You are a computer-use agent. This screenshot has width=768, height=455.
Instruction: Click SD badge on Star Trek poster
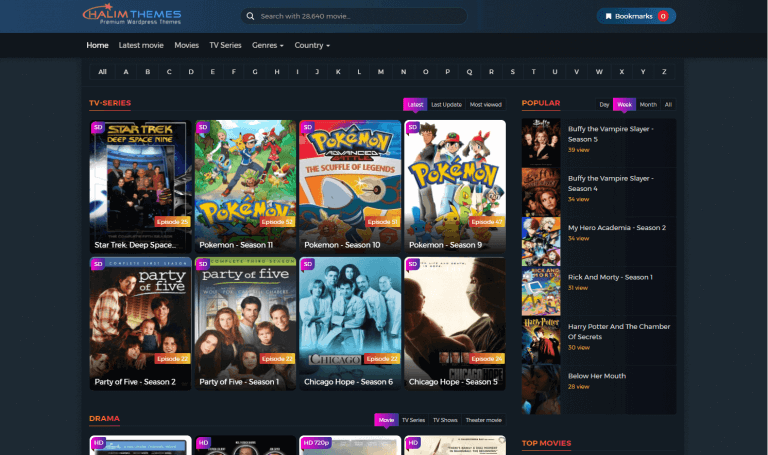point(98,127)
